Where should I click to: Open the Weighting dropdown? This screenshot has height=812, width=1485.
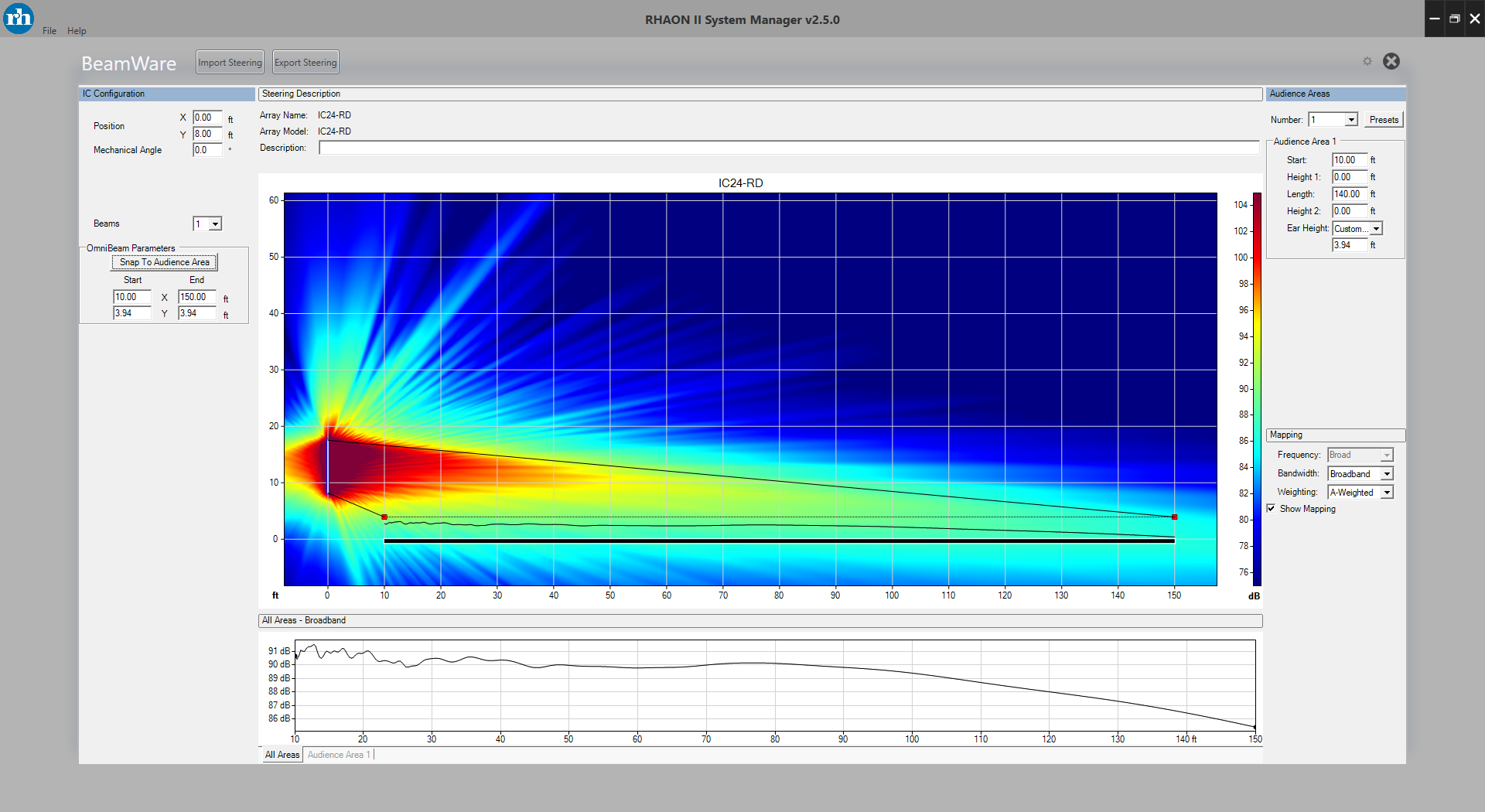click(x=1387, y=493)
